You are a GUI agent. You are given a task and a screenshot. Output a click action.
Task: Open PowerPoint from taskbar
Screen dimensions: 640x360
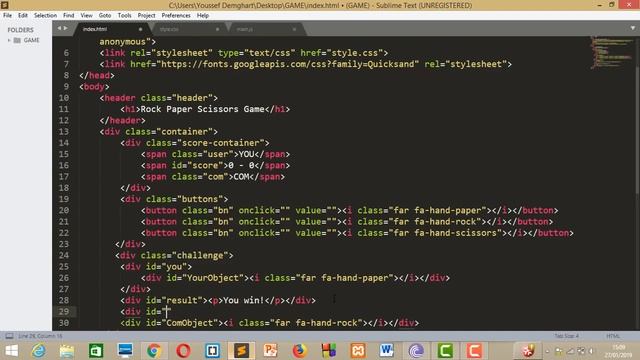click(270, 351)
